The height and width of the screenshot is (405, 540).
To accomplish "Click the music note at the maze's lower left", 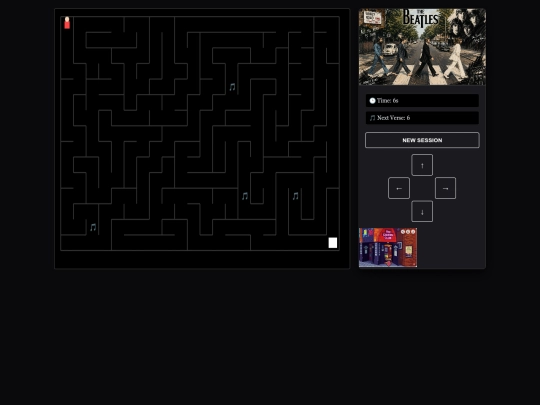I will point(93,227).
